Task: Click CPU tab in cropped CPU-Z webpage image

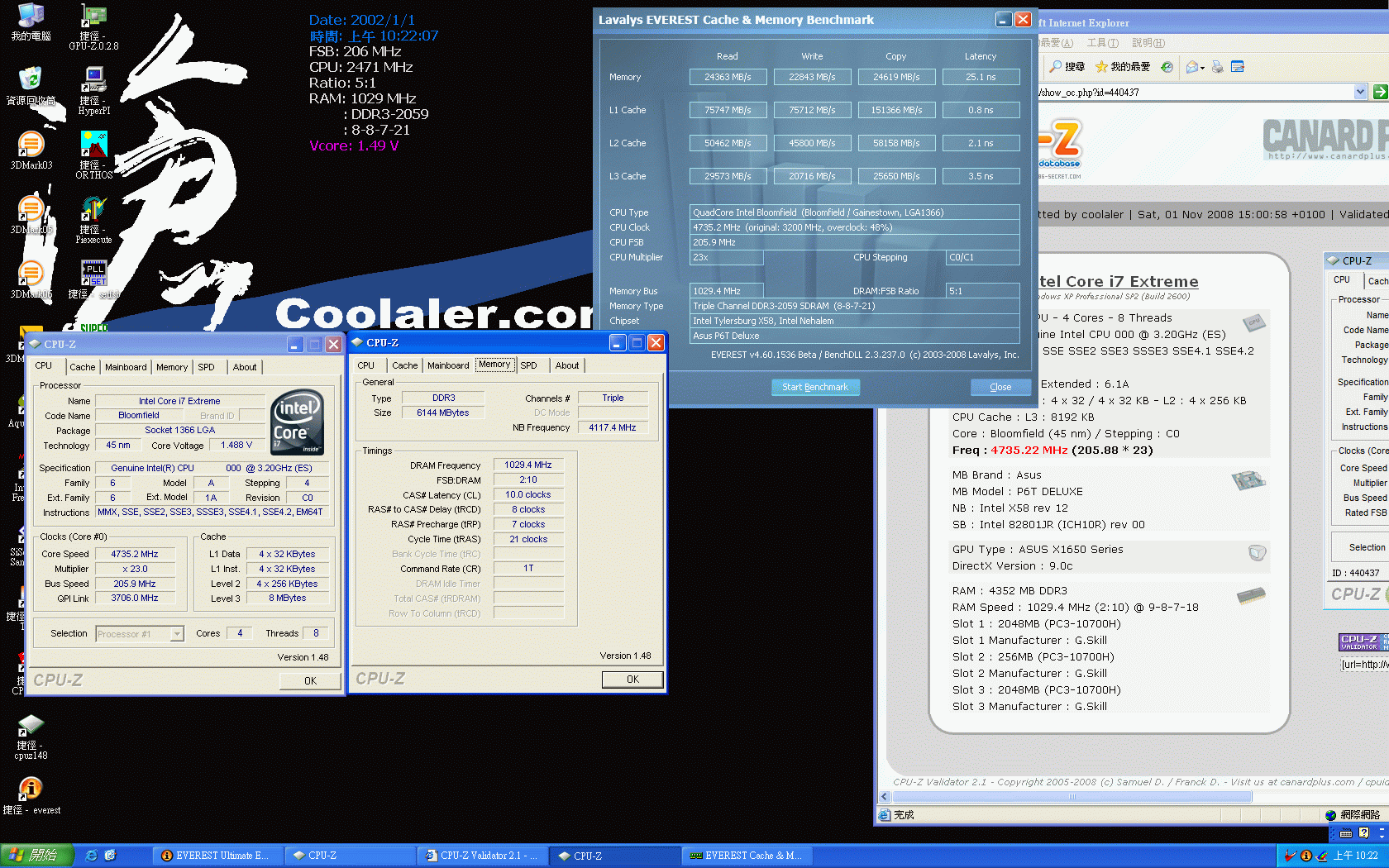Action: point(1342,280)
